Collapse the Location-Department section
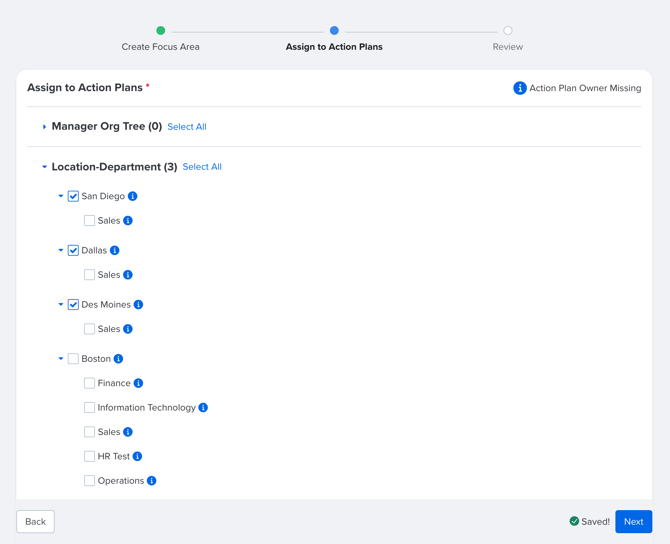 [44, 167]
